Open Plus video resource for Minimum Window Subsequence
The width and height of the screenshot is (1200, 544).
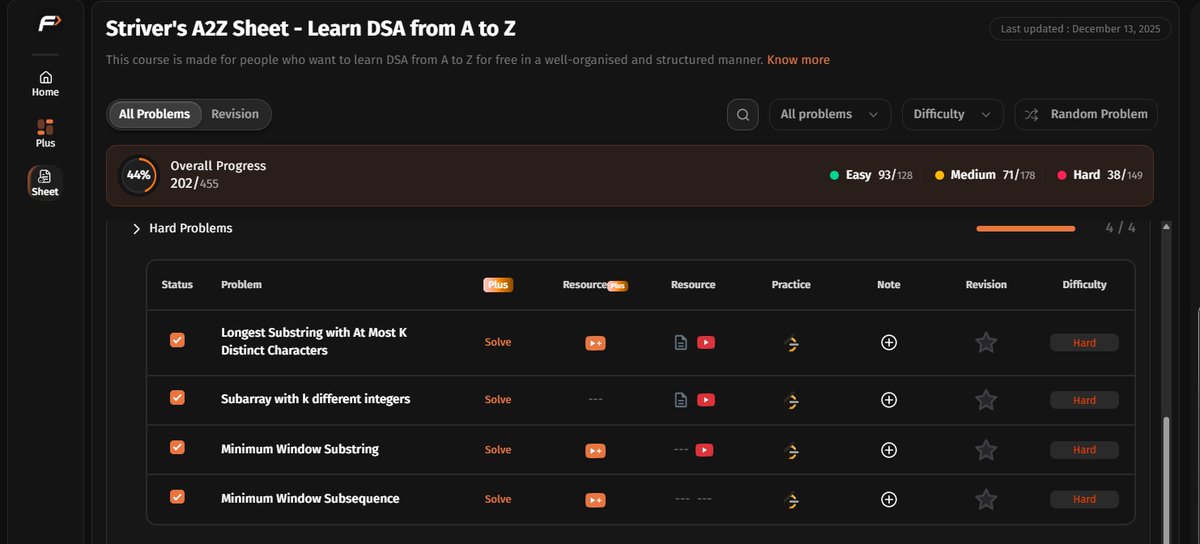(x=595, y=500)
